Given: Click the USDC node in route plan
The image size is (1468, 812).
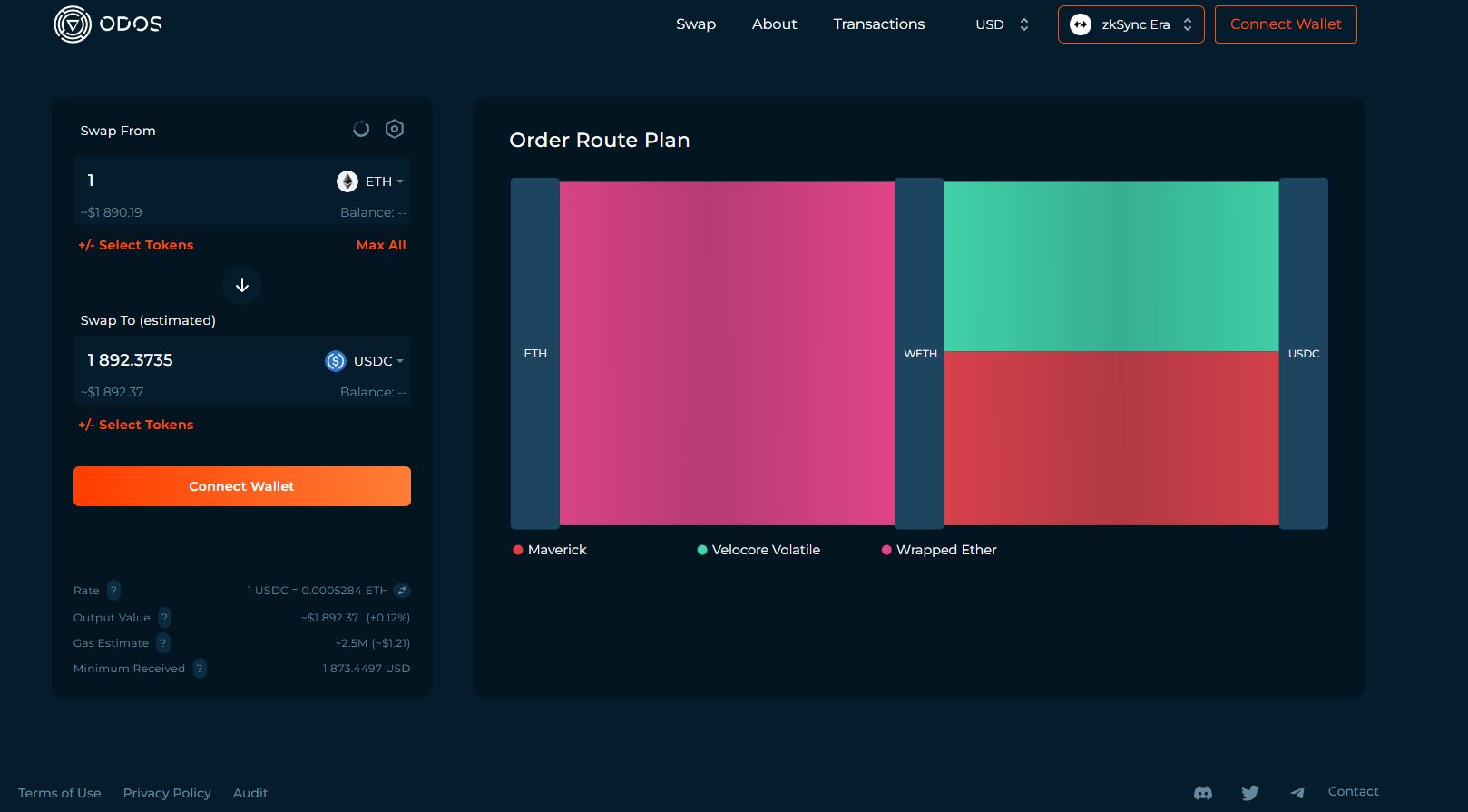Looking at the screenshot, I should (x=1304, y=354).
